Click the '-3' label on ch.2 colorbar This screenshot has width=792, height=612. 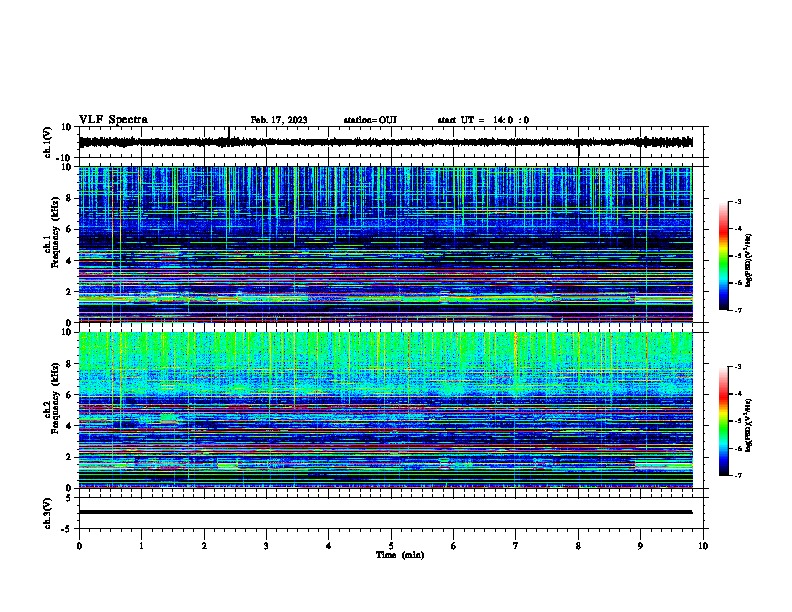coord(737,367)
